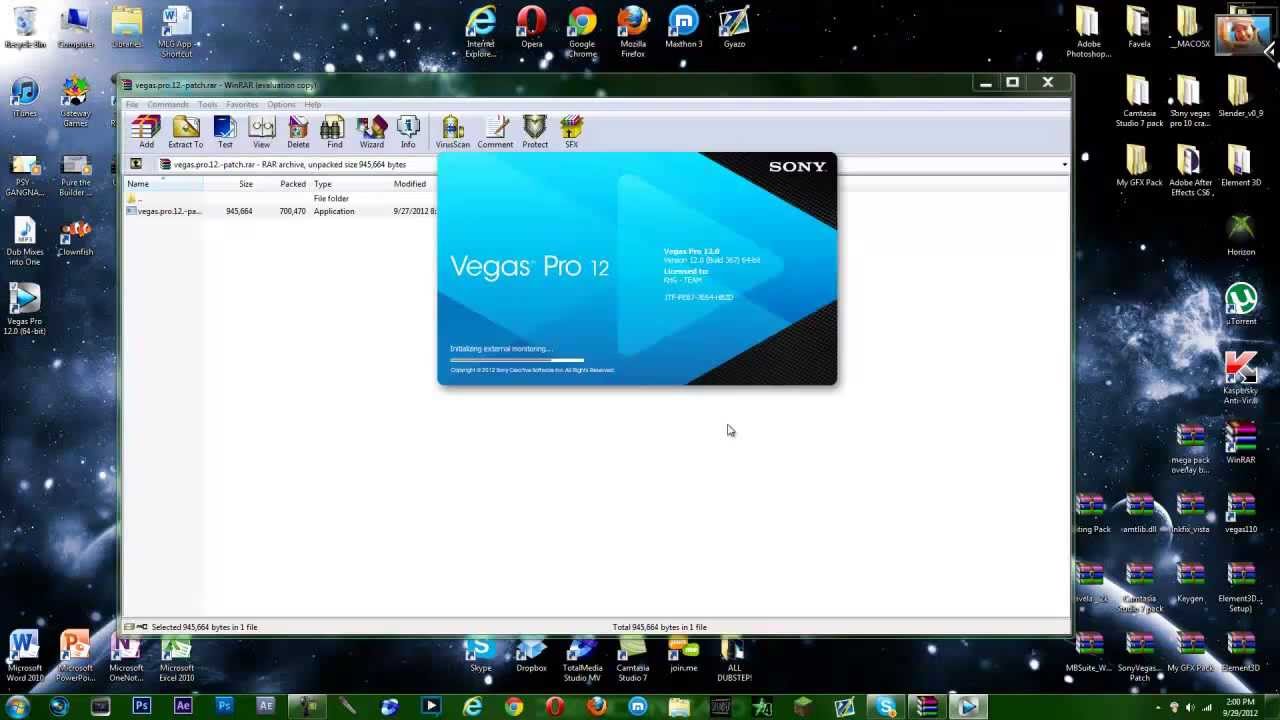Click the SFX toolbar icon
This screenshot has height=720, width=1280.
(x=571, y=132)
